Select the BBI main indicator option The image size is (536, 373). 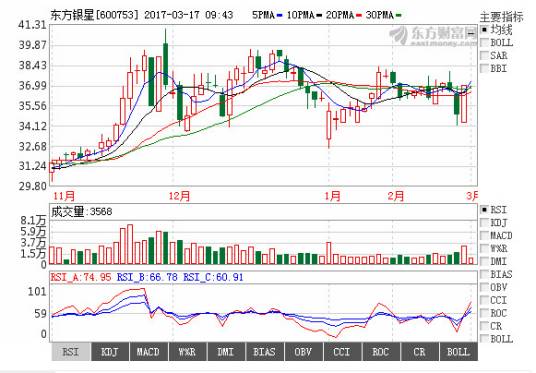tap(484, 68)
